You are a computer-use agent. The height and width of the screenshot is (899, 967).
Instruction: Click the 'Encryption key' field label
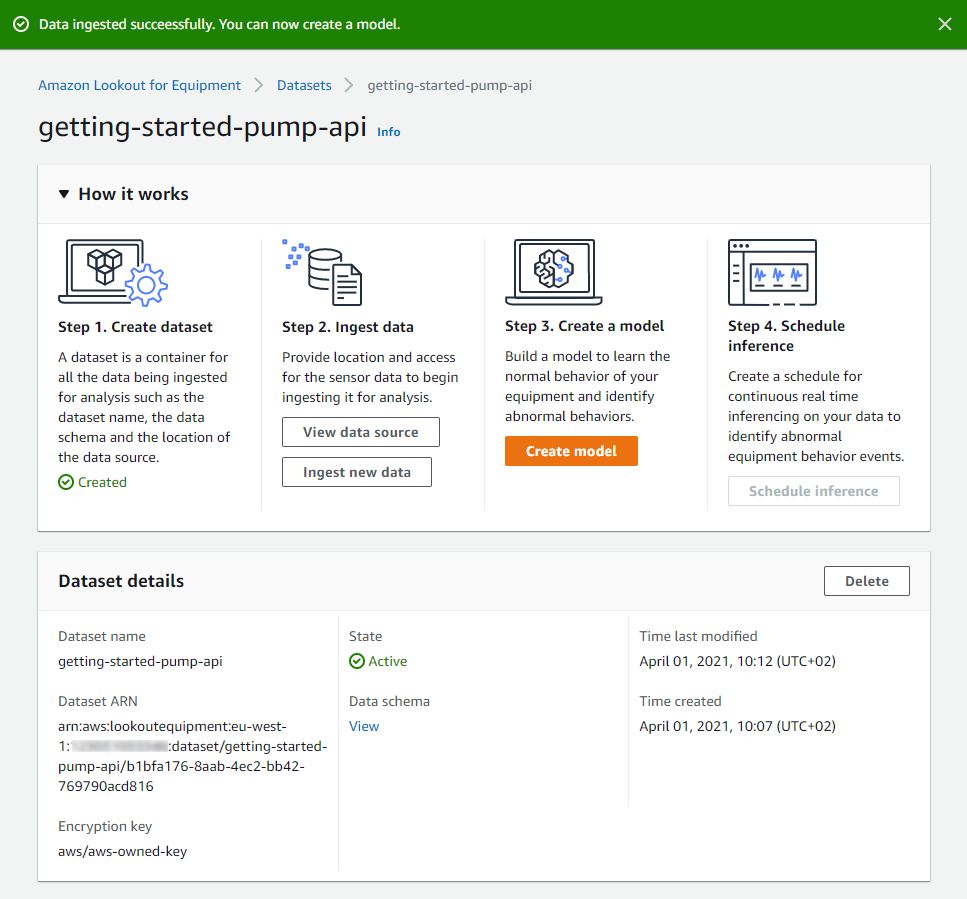pyautogui.click(x=105, y=826)
